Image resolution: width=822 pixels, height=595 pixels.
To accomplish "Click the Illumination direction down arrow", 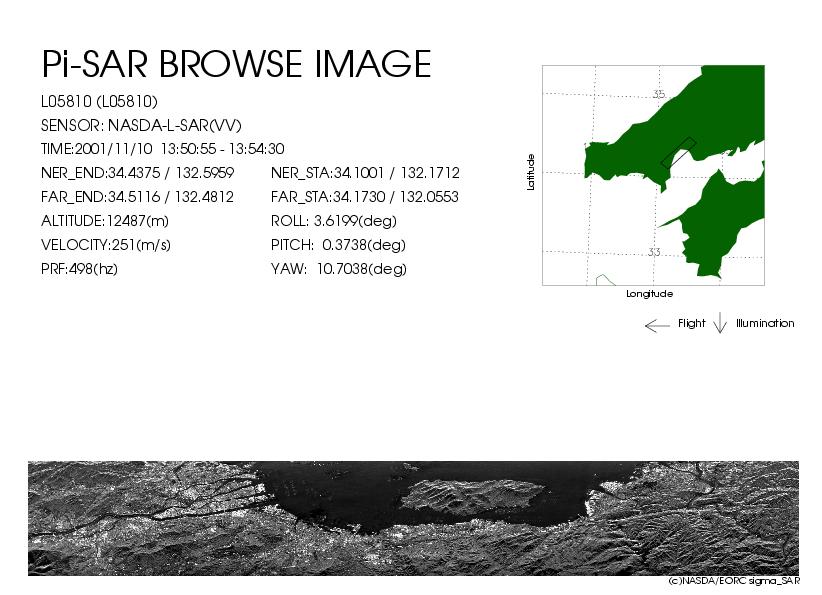I will point(720,323).
